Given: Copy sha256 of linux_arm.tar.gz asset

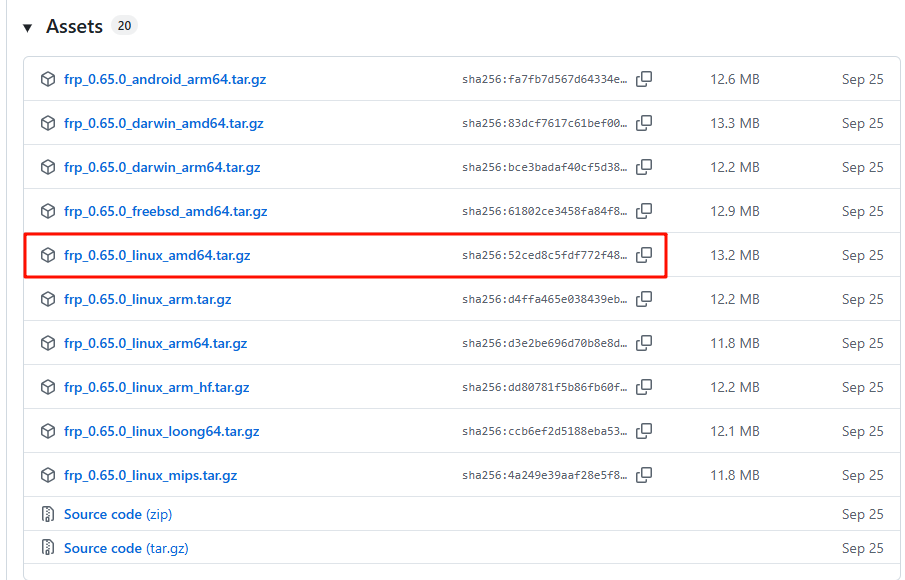Looking at the screenshot, I should (x=644, y=299).
